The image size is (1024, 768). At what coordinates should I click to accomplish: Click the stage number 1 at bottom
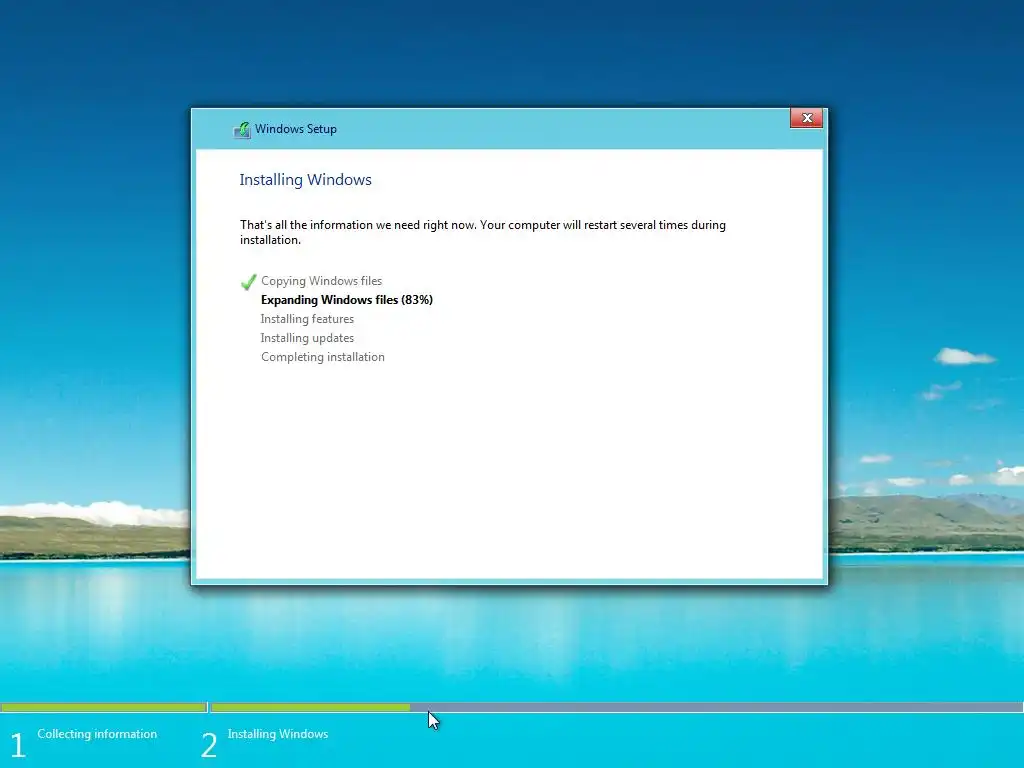click(x=18, y=745)
